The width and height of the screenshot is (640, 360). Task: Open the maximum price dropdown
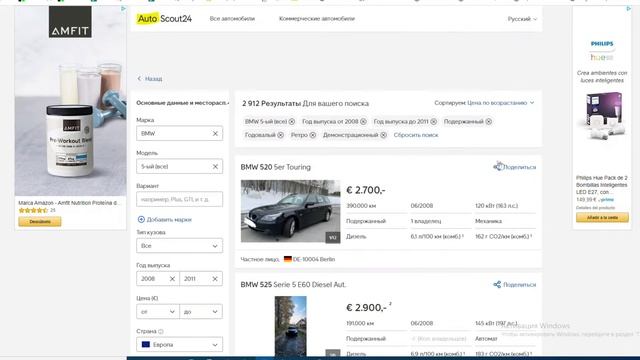pos(201,312)
